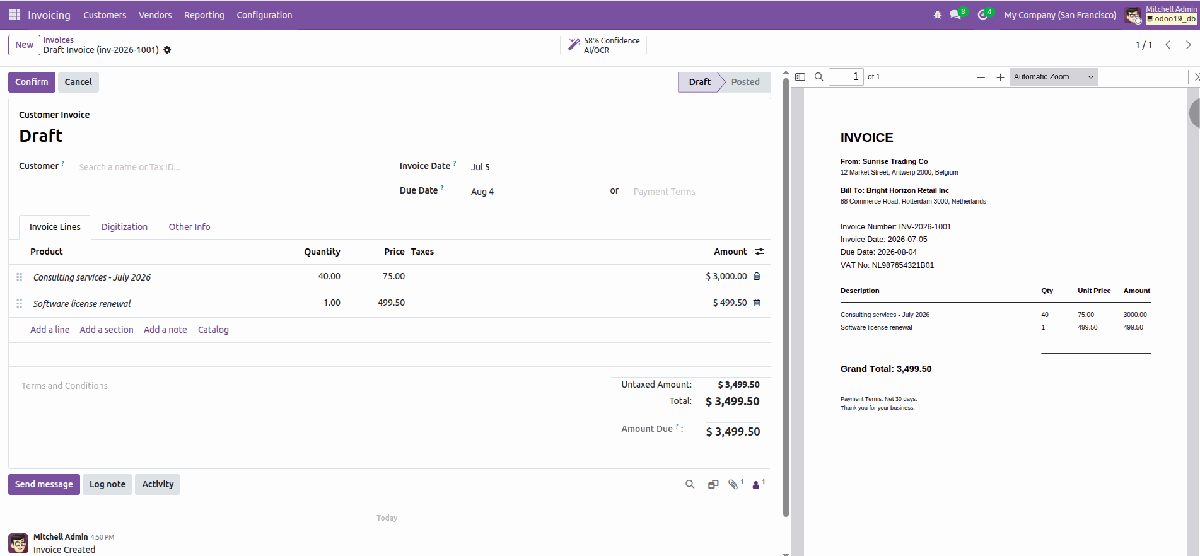Click the Log note button

point(107,484)
